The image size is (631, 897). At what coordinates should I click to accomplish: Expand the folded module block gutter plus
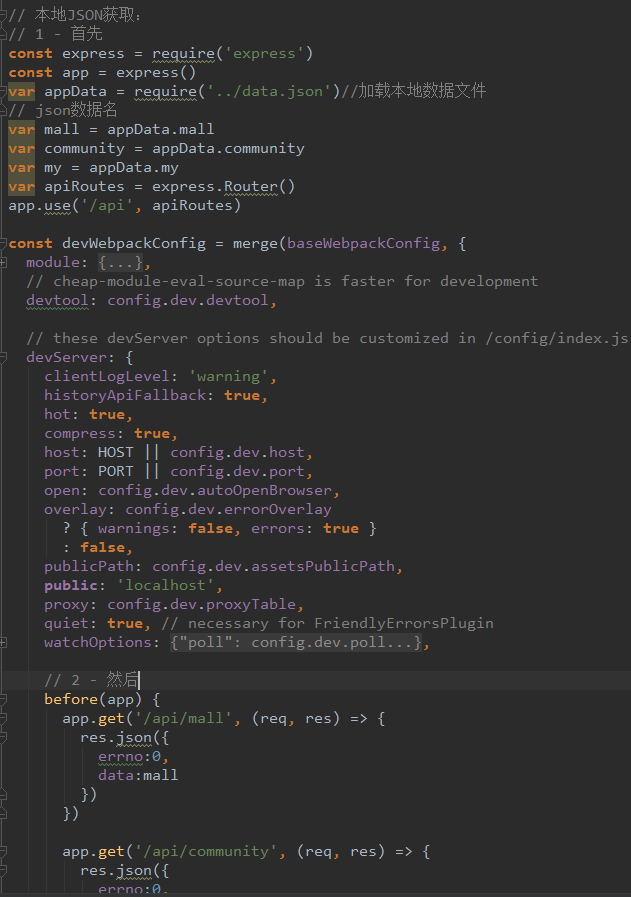[3, 263]
